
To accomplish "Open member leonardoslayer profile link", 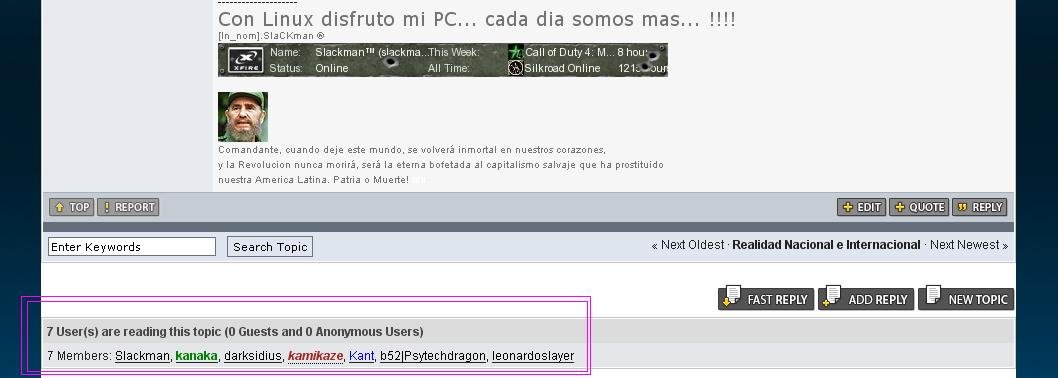I will point(533,356).
